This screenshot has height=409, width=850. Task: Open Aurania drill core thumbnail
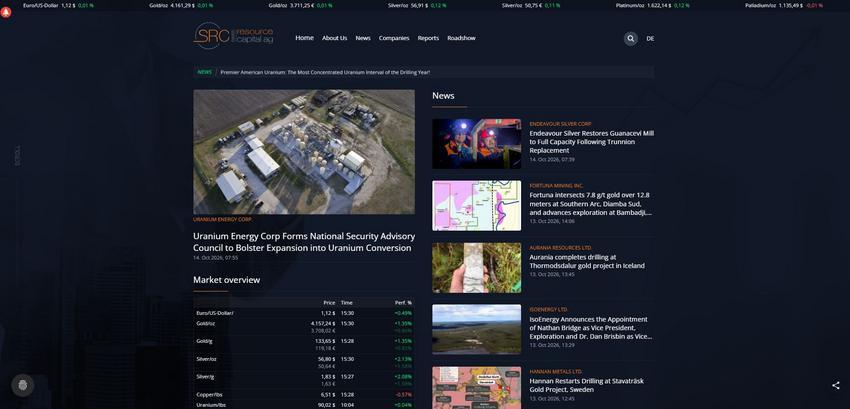(476, 267)
